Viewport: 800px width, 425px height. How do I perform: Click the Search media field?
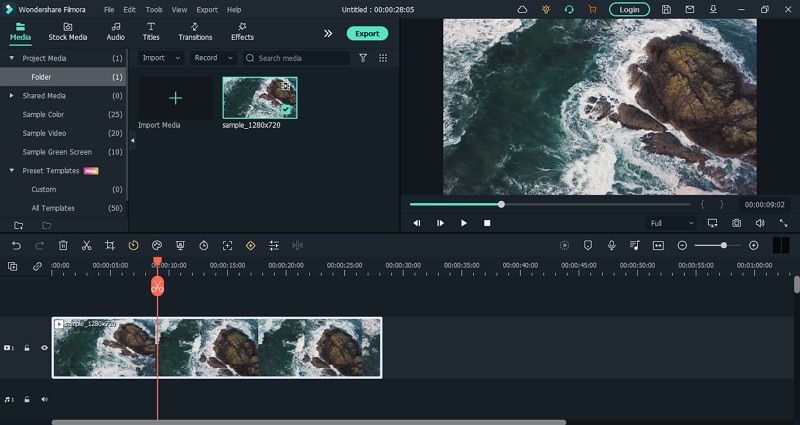[296, 58]
